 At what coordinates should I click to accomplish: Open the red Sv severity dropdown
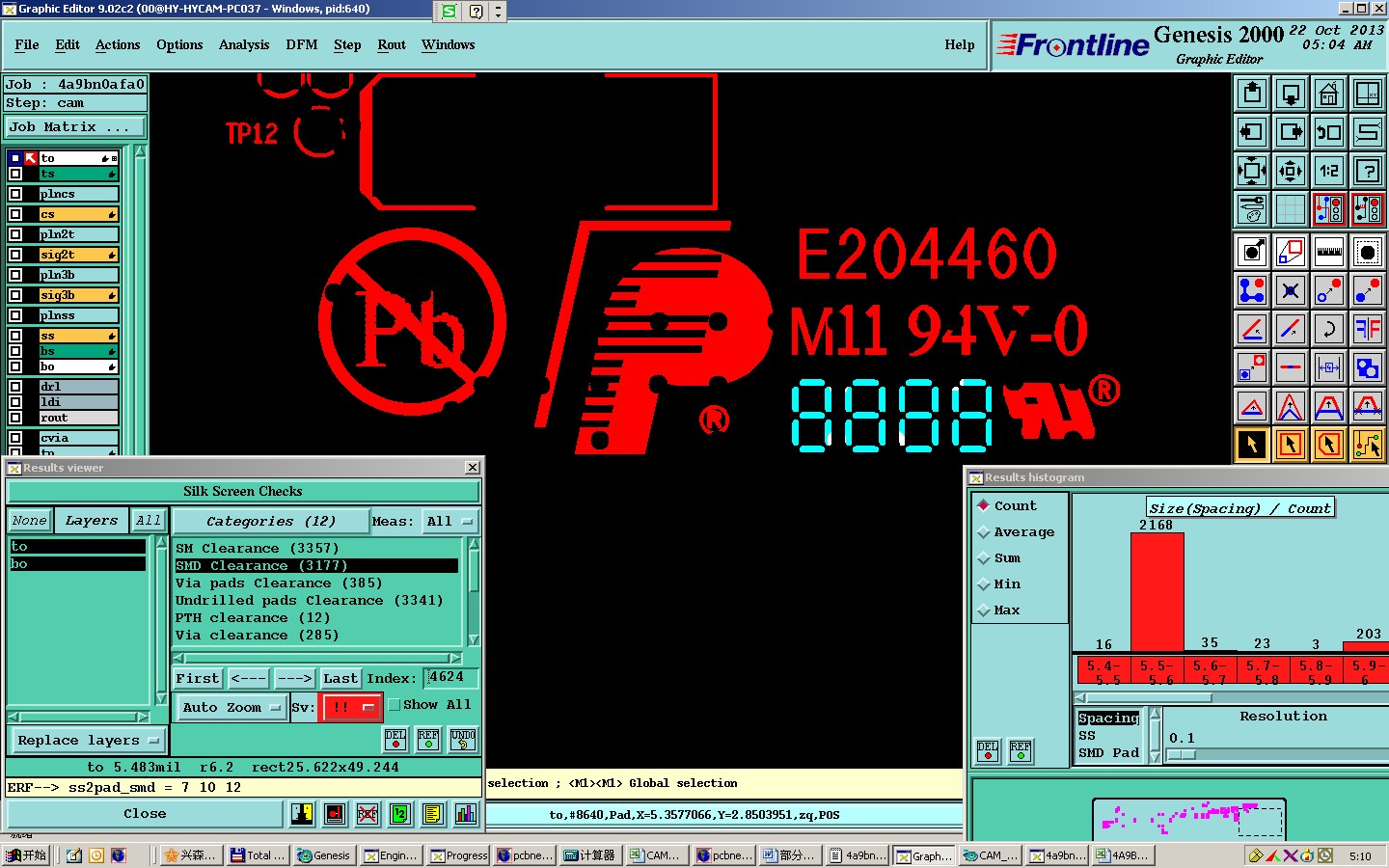[351, 707]
